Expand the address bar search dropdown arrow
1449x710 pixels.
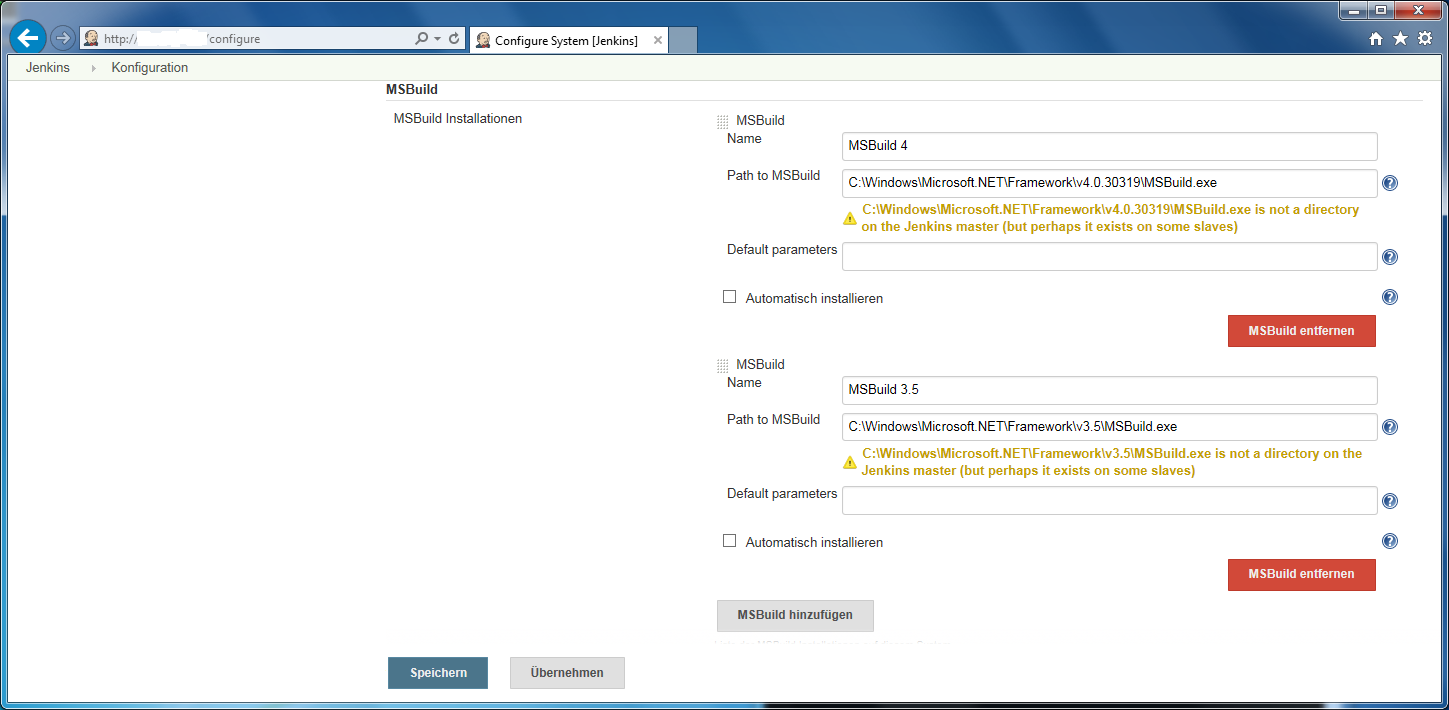[437, 39]
